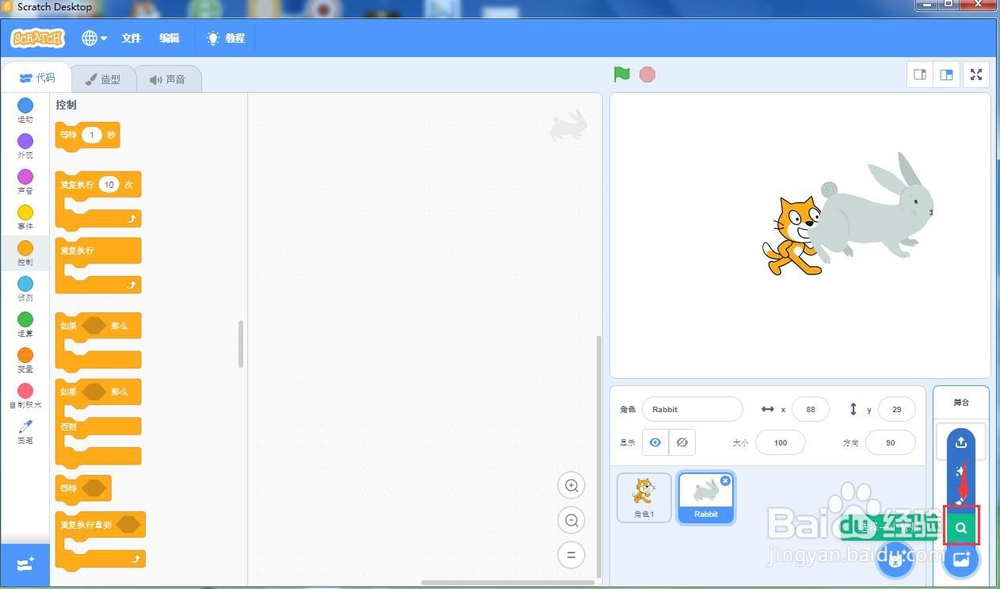The width and height of the screenshot is (1000, 589).
Task: Click the block palette scrollbar
Action: click(x=240, y=344)
